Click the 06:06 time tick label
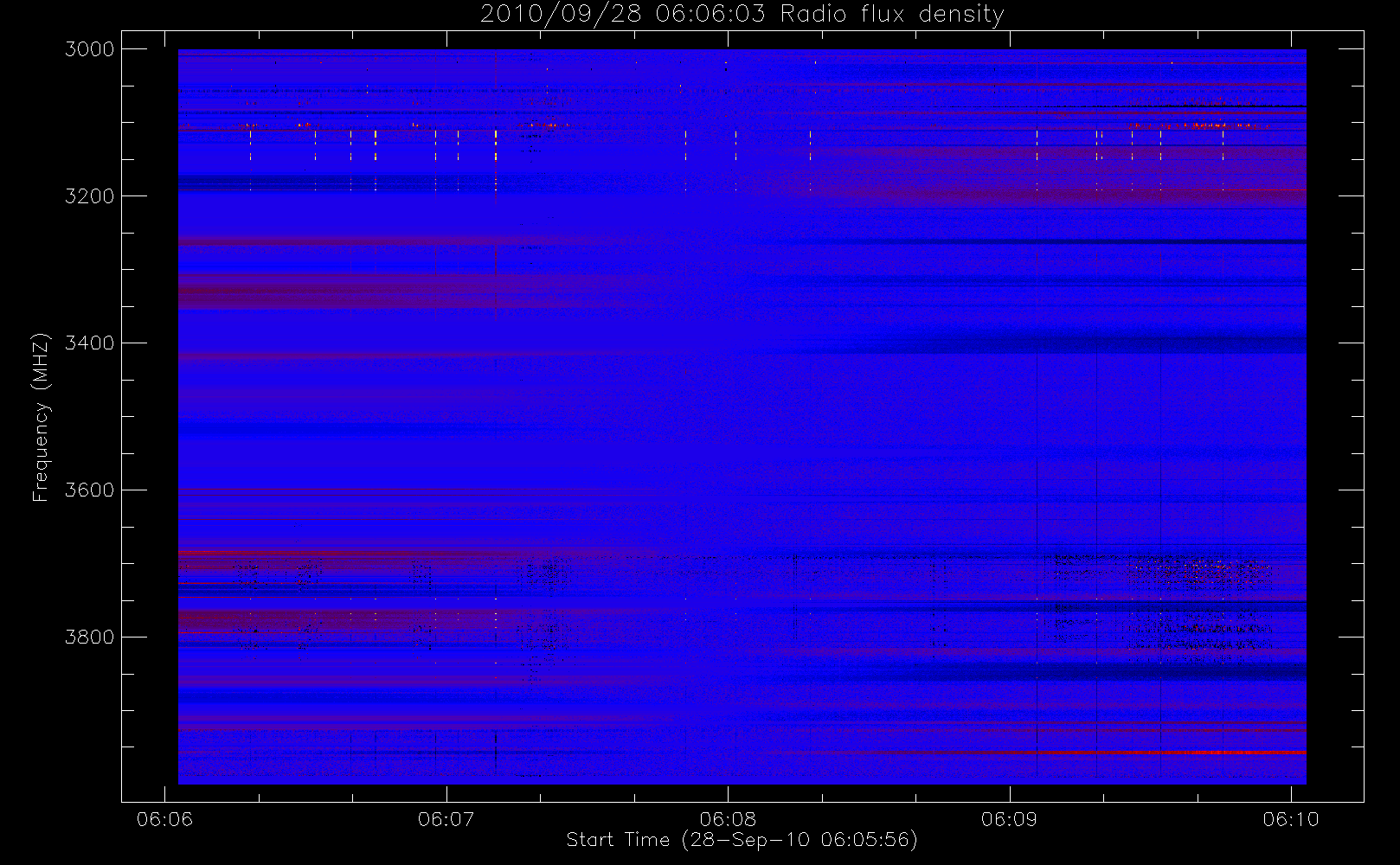This screenshot has width=1400, height=865. (x=164, y=819)
